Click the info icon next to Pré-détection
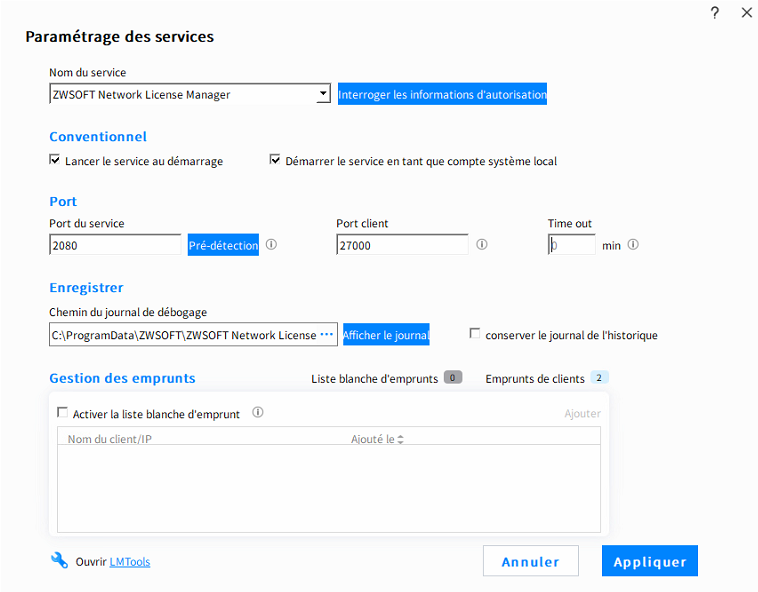The width and height of the screenshot is (758, 592). pos(271,244)
